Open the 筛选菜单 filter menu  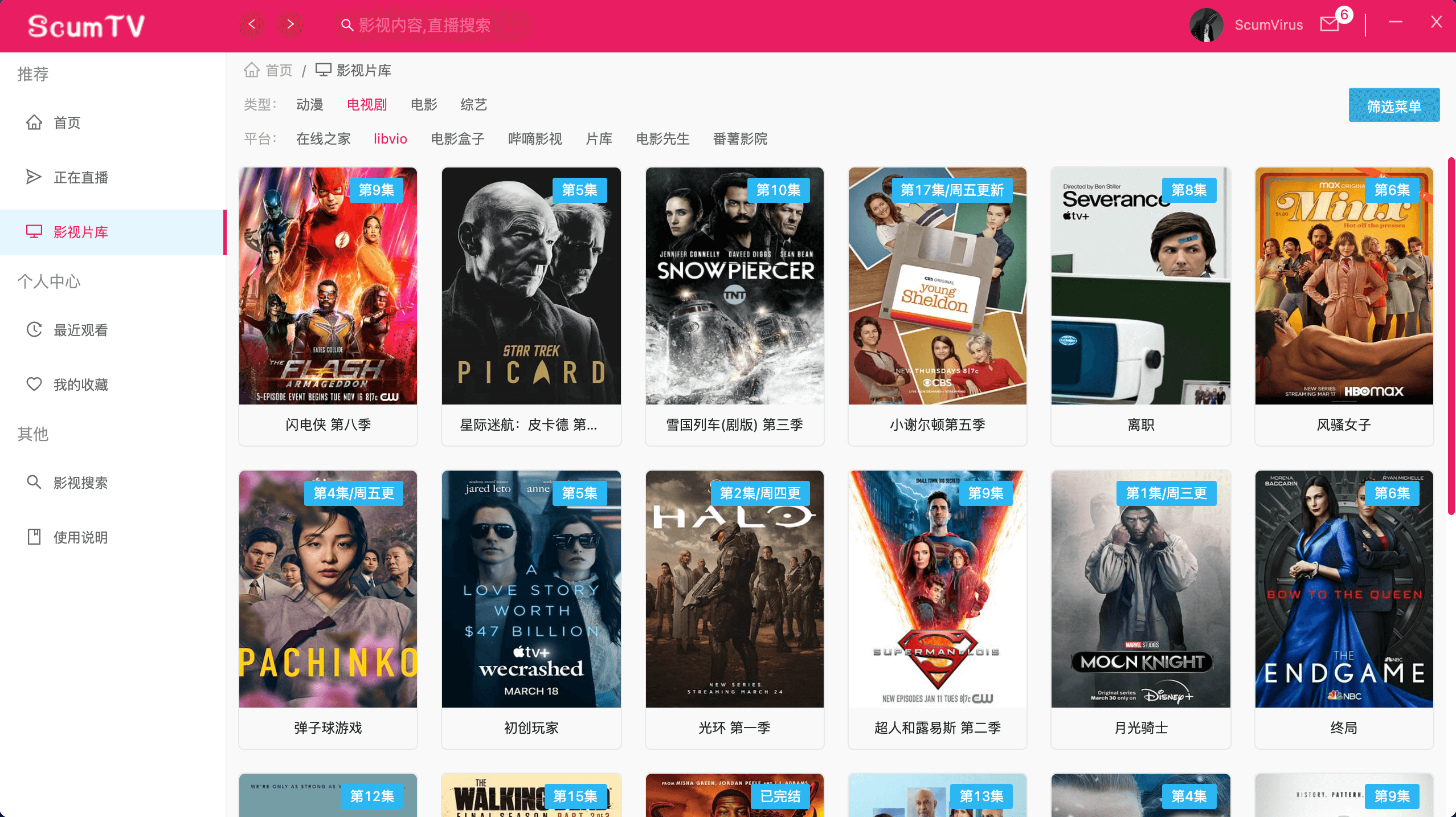click(x=1393, y=106)
